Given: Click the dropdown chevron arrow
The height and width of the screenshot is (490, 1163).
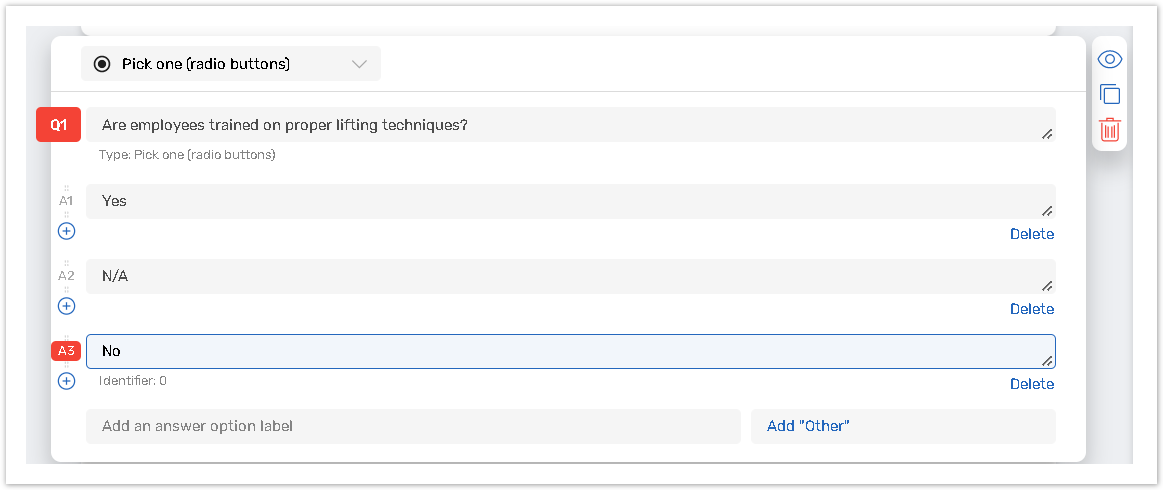Looking at the screenshot, I should 360,64.
